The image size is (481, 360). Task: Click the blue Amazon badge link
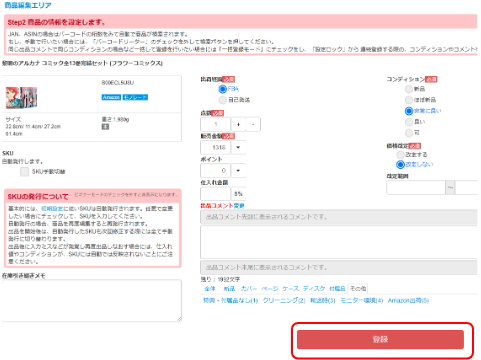coord(111,97)
